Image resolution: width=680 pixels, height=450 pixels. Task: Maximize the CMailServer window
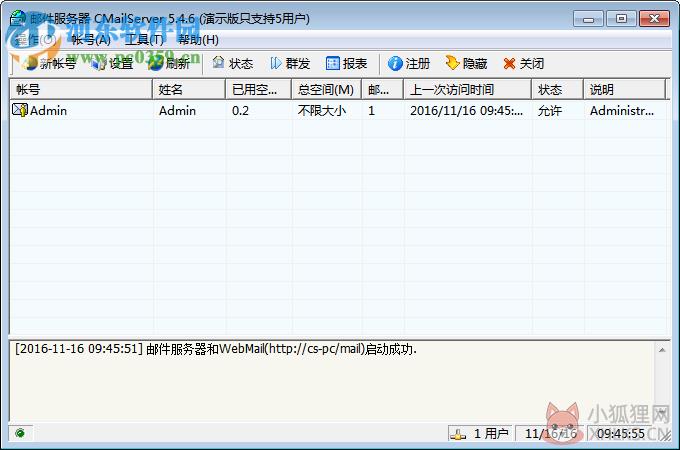click(x=621, y=19)
